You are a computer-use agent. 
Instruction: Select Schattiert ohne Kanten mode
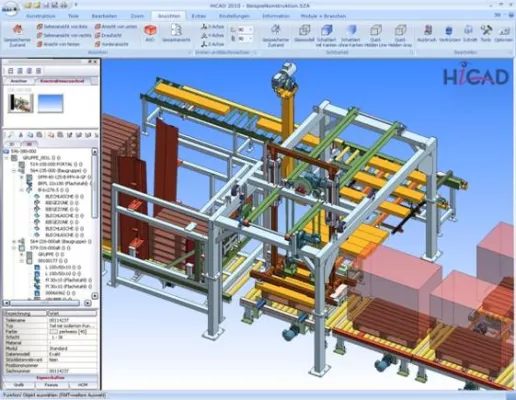351,35
